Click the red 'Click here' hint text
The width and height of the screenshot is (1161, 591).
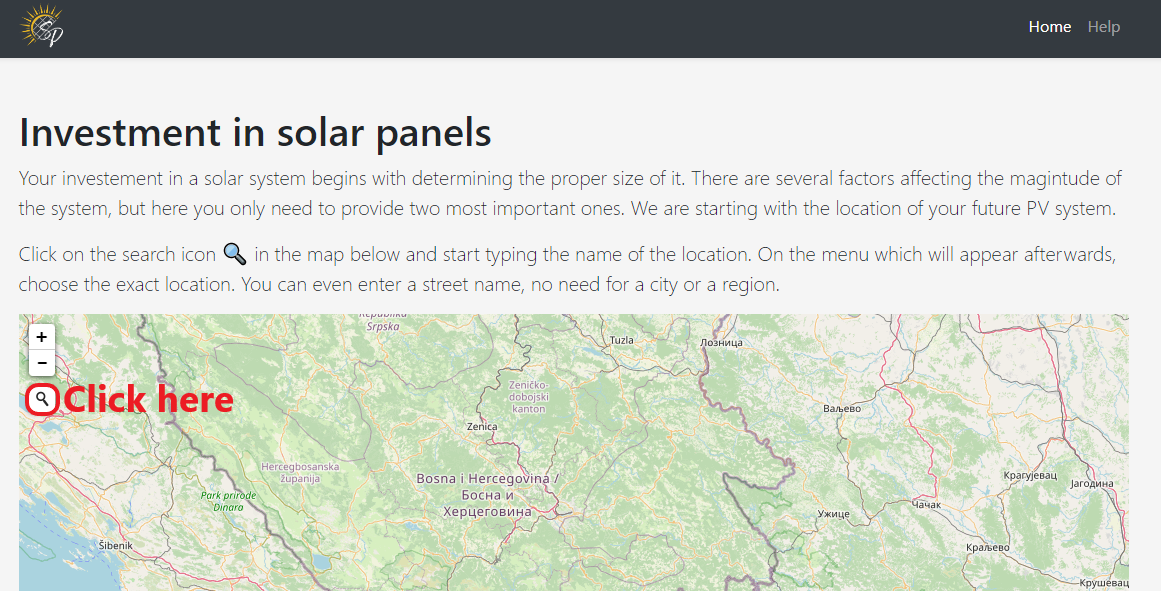click(x=149, y=400)
